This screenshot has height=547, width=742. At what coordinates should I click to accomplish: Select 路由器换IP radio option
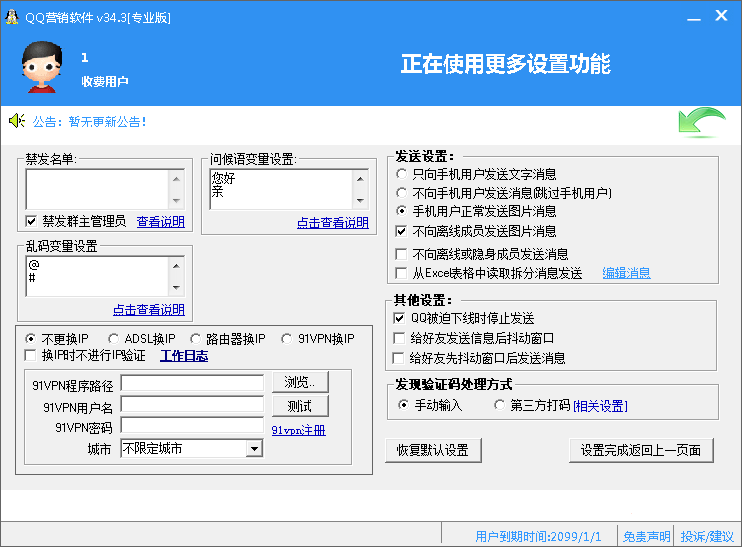[x=195, y=339]
